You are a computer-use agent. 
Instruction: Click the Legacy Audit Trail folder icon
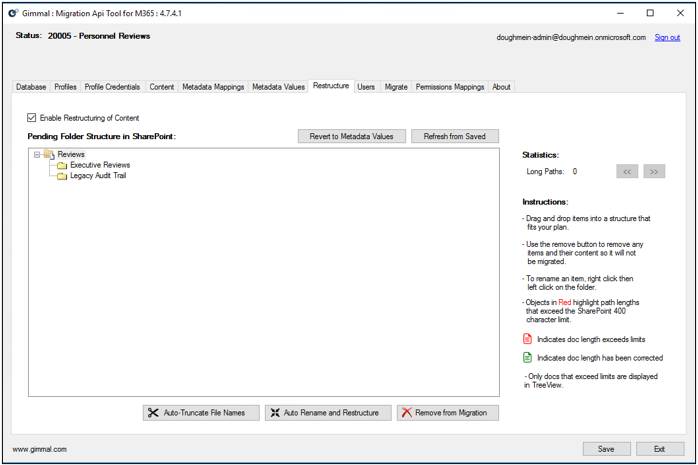coord(62,176)
